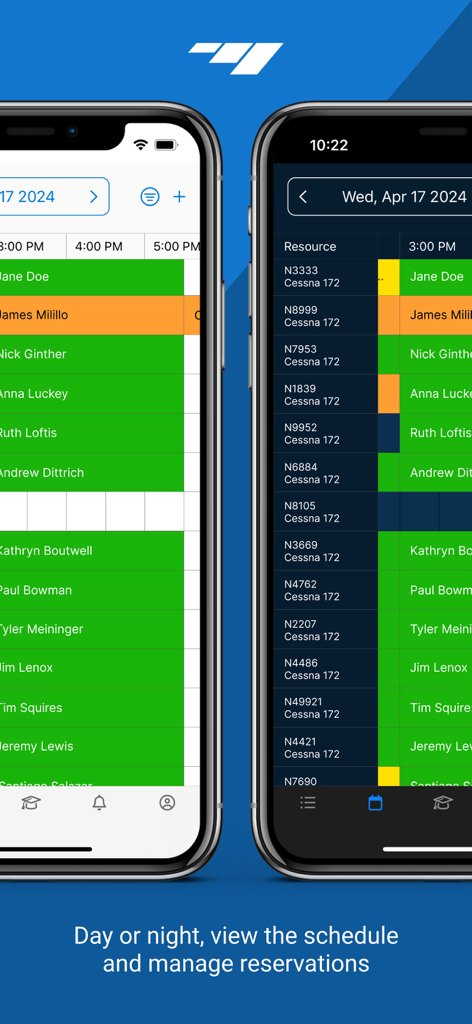Select the Resource column header

[325, 246]
